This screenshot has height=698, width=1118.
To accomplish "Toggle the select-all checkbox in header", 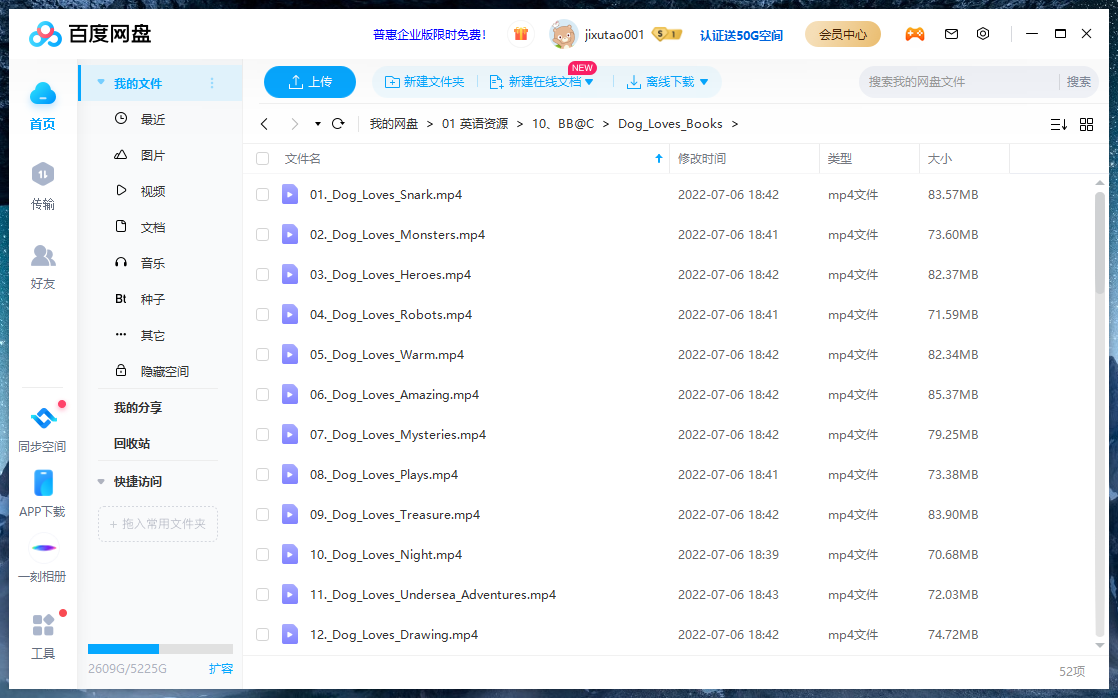I will [x=262, y=159].
